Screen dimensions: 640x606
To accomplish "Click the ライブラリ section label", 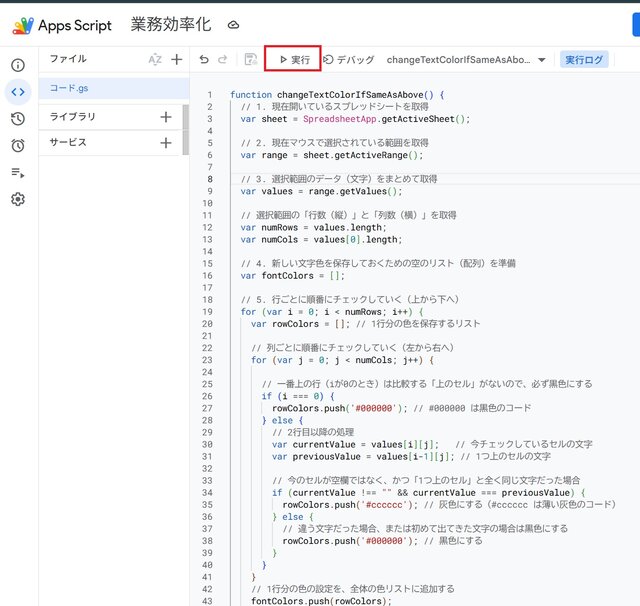I will tap(72, 117).
